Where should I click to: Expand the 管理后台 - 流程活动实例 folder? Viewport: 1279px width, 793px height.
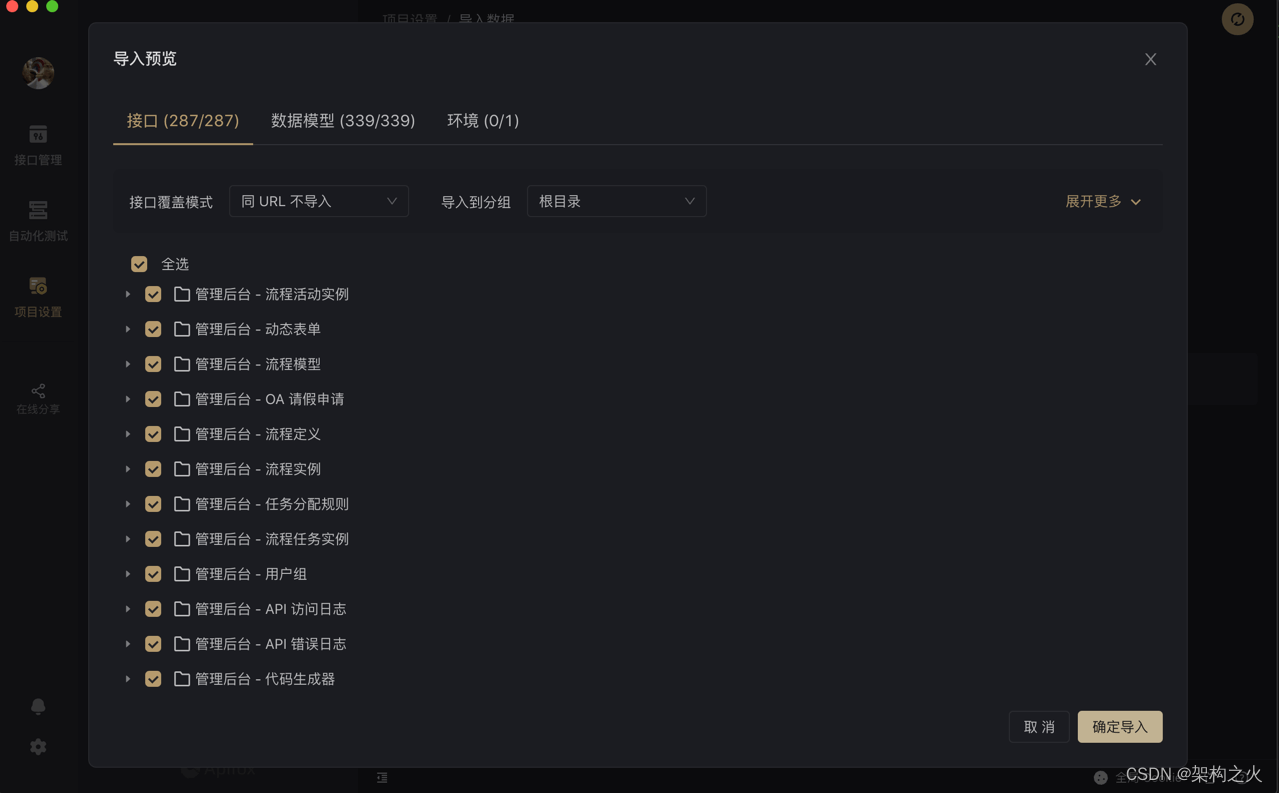pyautogui.click(x=128, y=294)
